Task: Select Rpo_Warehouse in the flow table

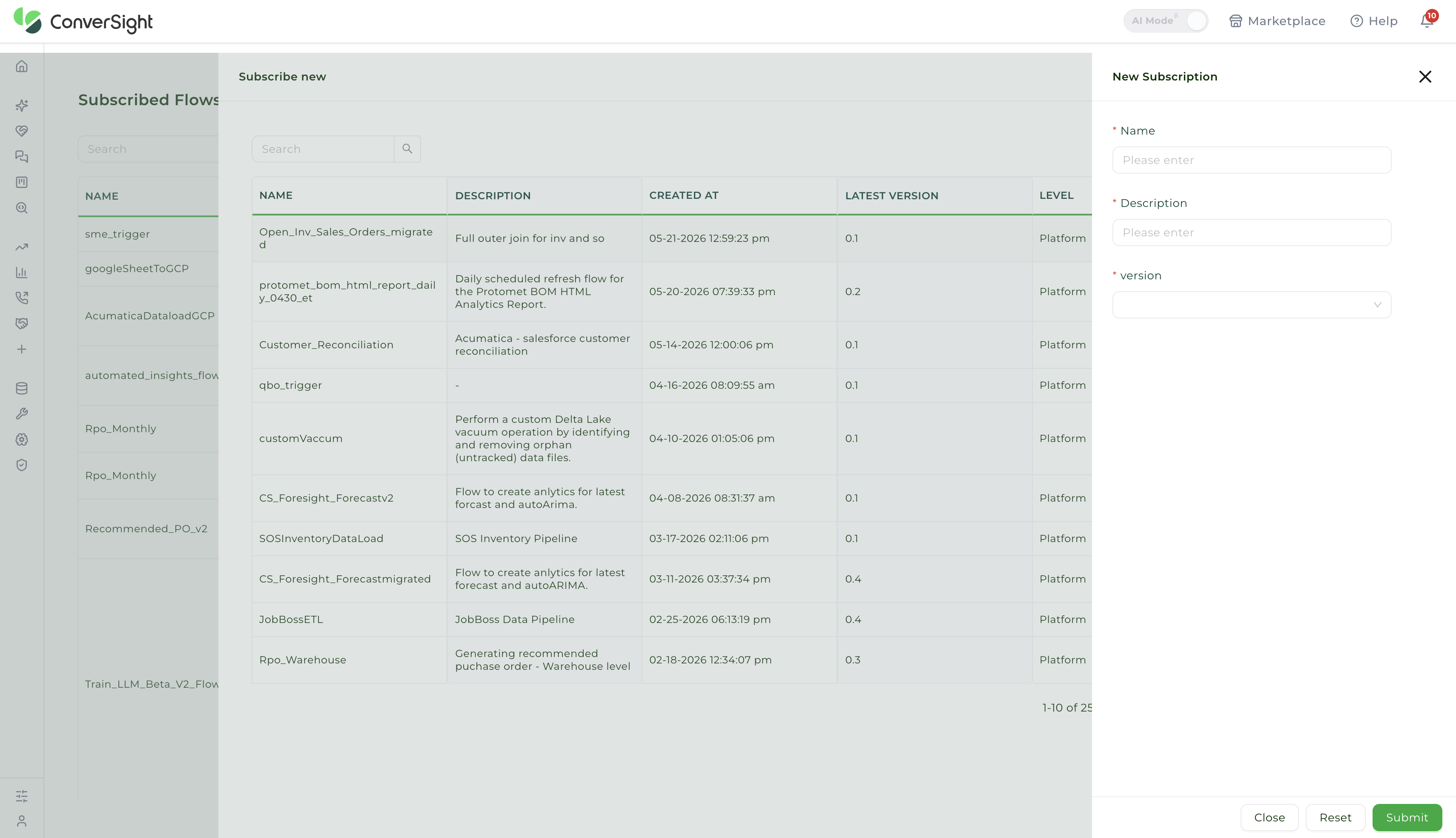Action: [x=303, y=660]
